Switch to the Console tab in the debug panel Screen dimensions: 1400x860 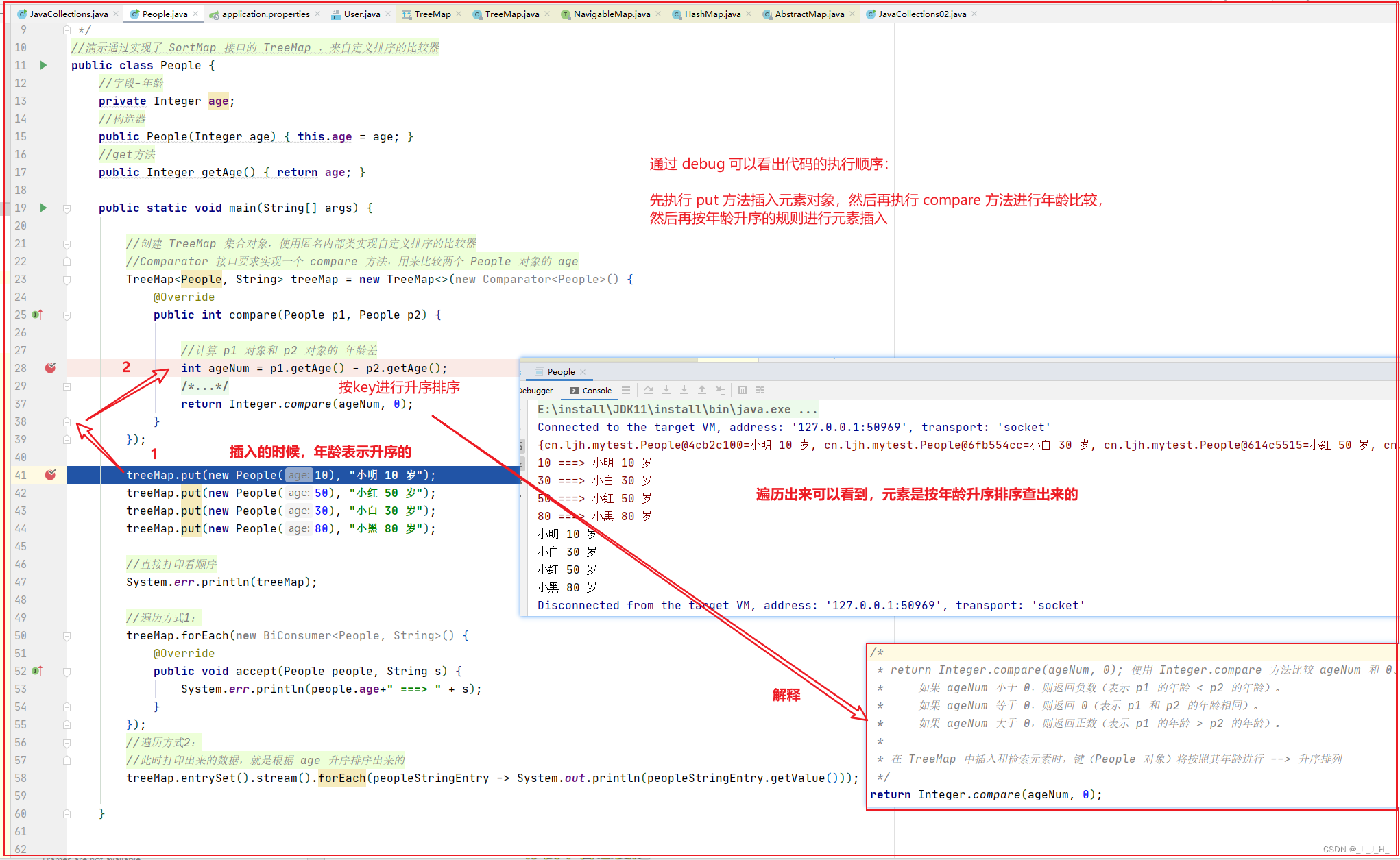point(590,391)
